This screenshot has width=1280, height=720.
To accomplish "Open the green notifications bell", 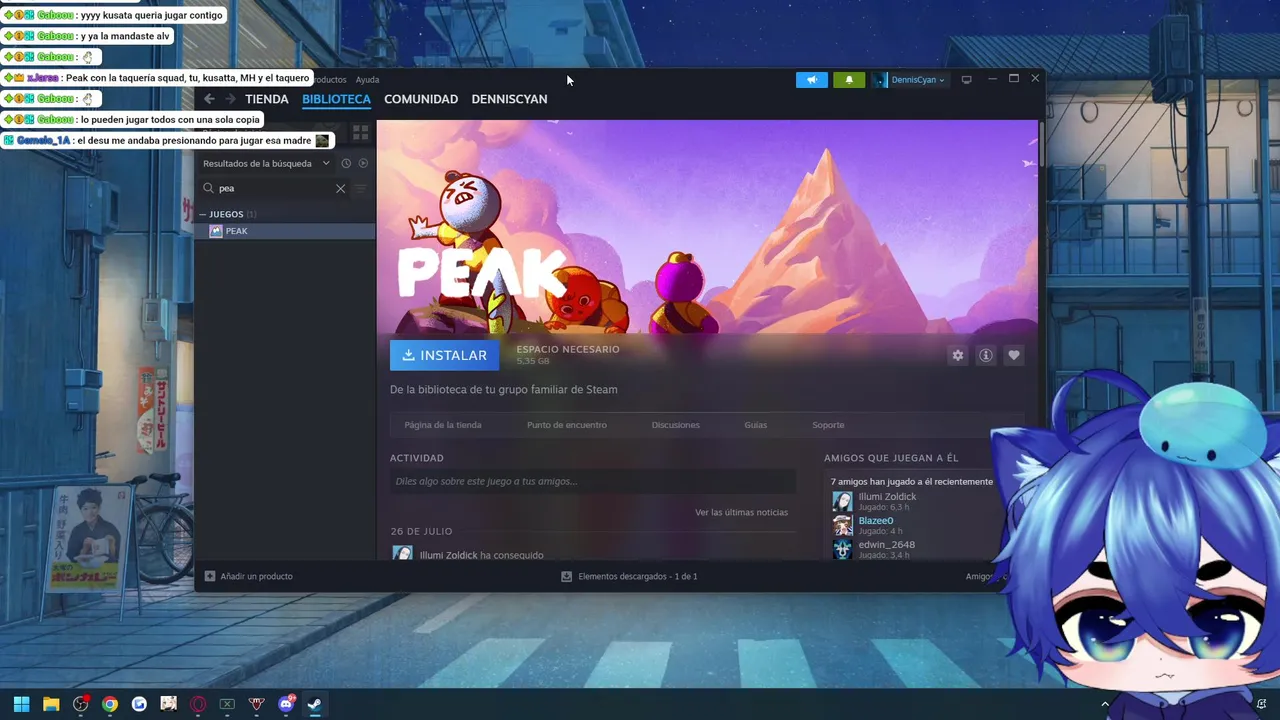I will tap(849, 80).
